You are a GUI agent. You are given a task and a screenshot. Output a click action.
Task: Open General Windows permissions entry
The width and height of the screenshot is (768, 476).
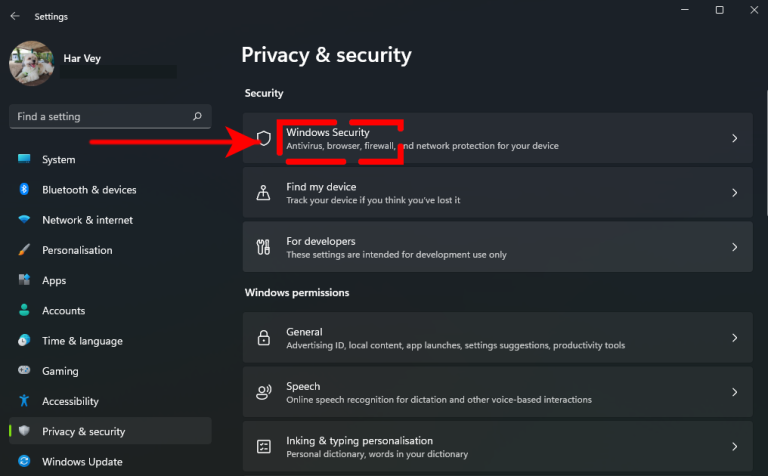498,337
